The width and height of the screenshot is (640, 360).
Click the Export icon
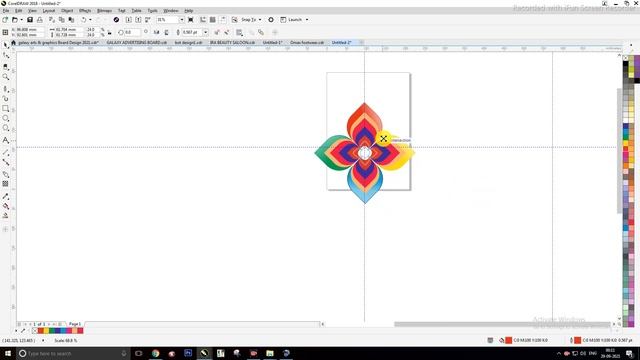pyautogui.click(x=138, y=20)
